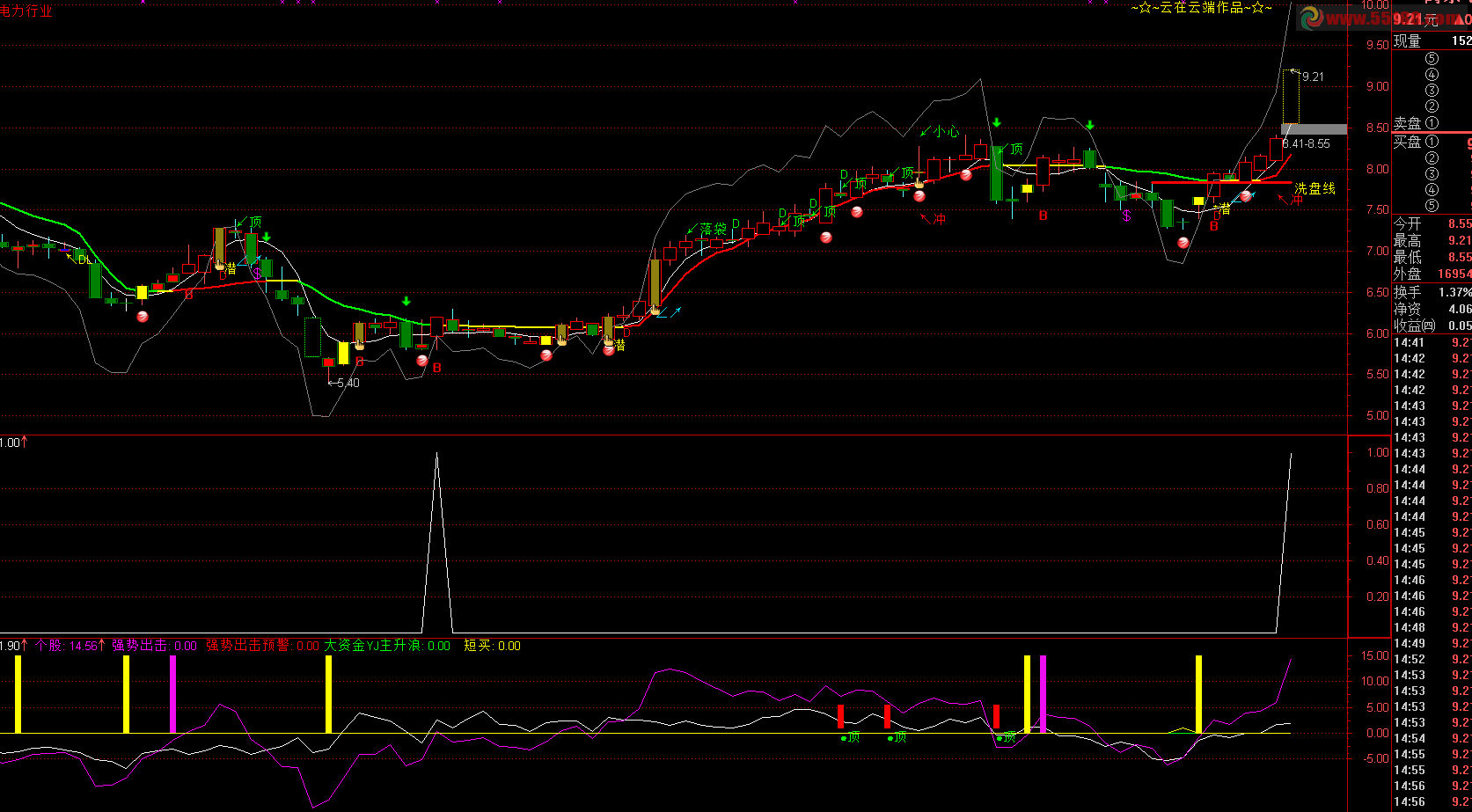
Task: Click the 8.41-8.55 gap range label
Action: pos(1307,143)
